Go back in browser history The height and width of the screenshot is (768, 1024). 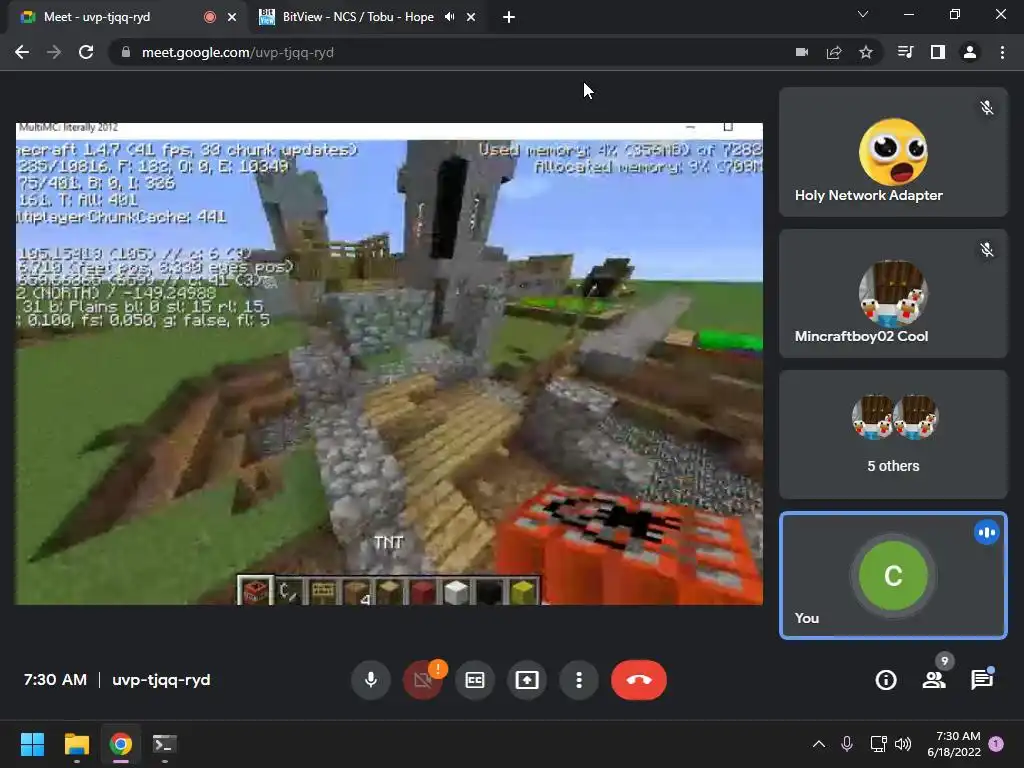click(22, 52)
